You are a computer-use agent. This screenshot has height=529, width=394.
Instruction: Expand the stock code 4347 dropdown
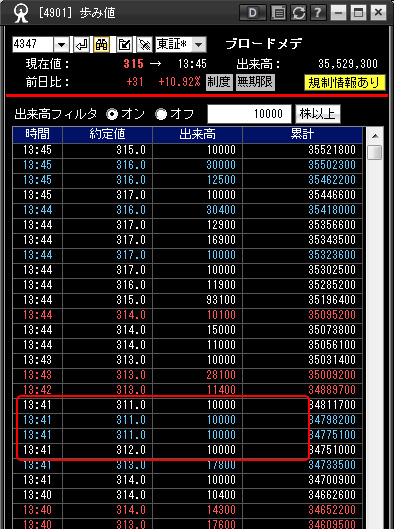pos(61,45)
